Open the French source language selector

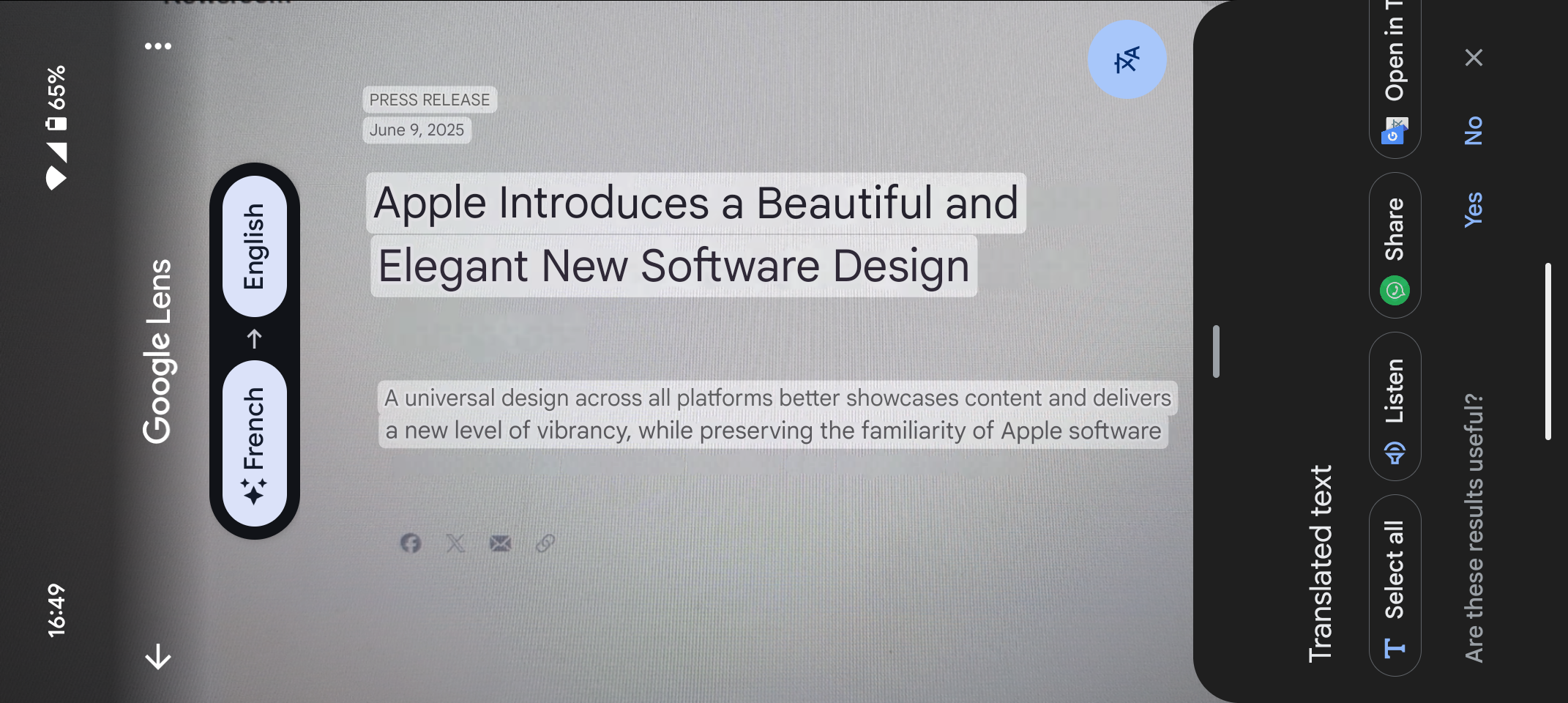click(x=254, y=442)
